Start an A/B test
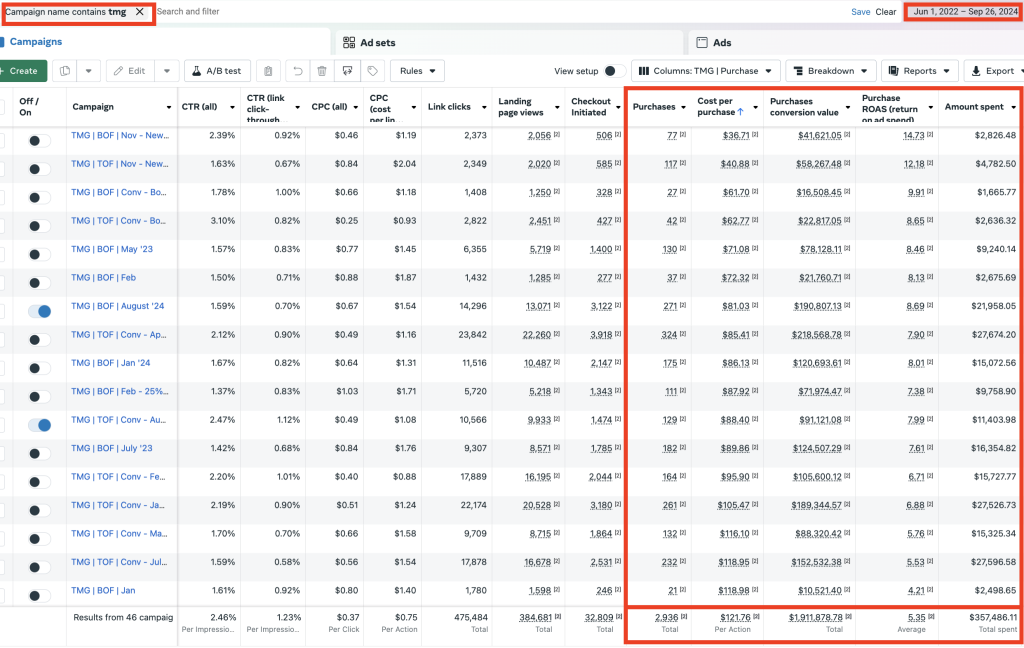 point(217,71)
